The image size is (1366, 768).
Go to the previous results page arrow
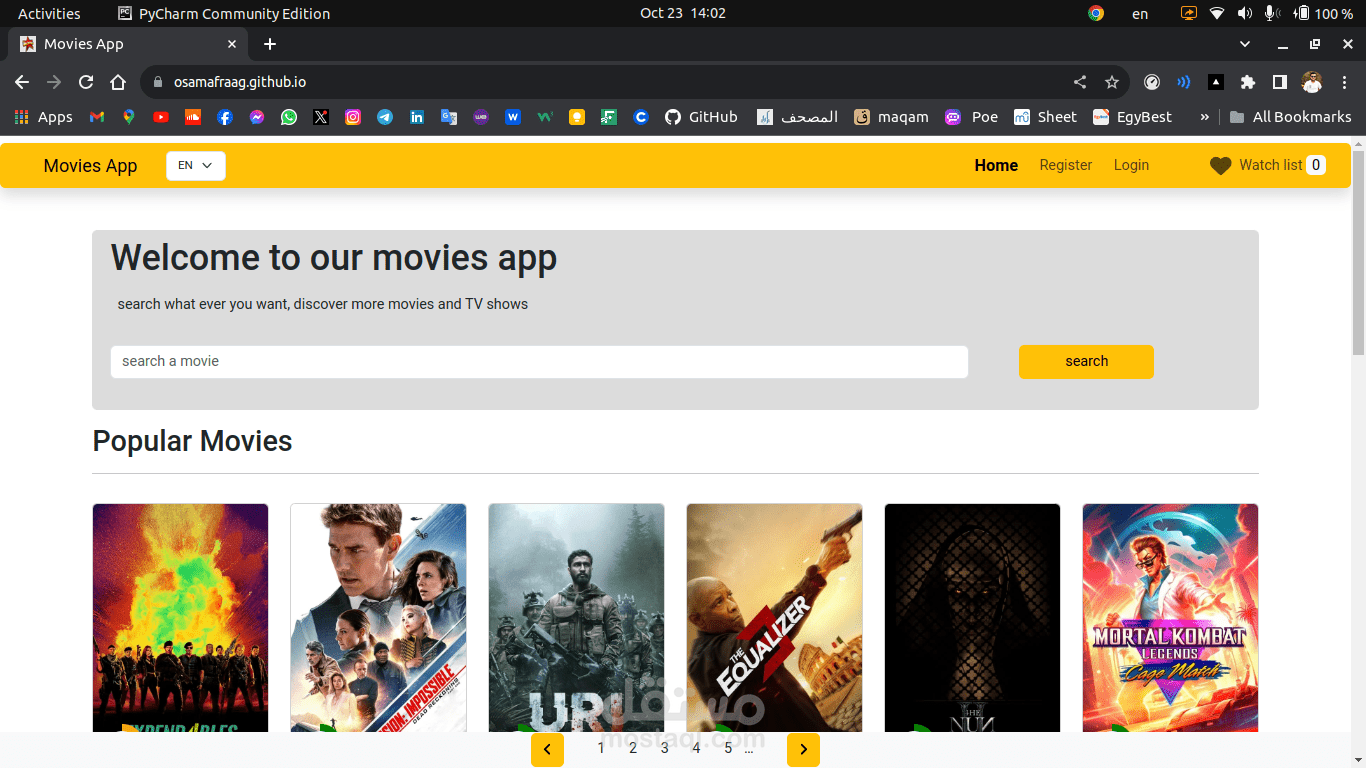point(547,750)
